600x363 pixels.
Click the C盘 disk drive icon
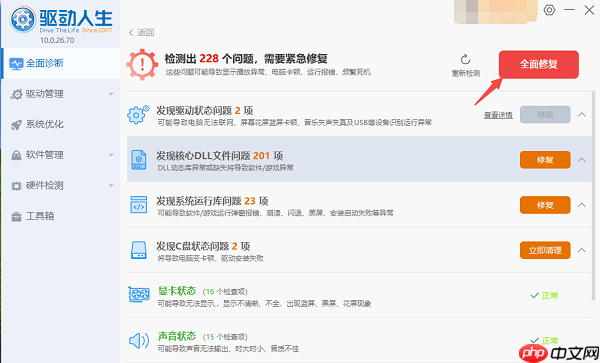pyautogui.click(x=139, y=250)
